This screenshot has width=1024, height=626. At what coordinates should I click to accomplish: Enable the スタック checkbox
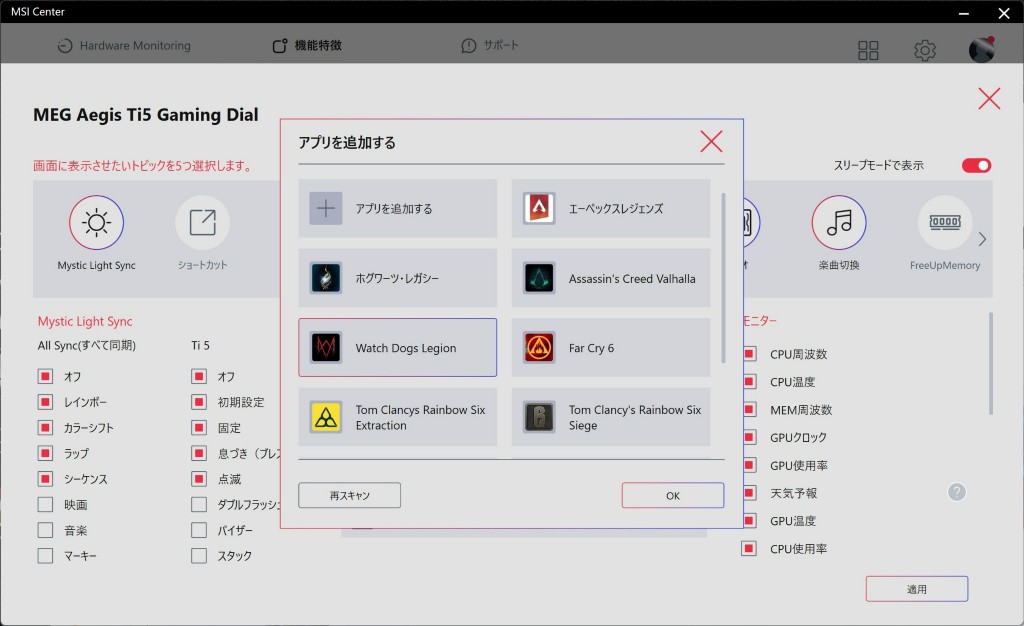coord(199,556)
